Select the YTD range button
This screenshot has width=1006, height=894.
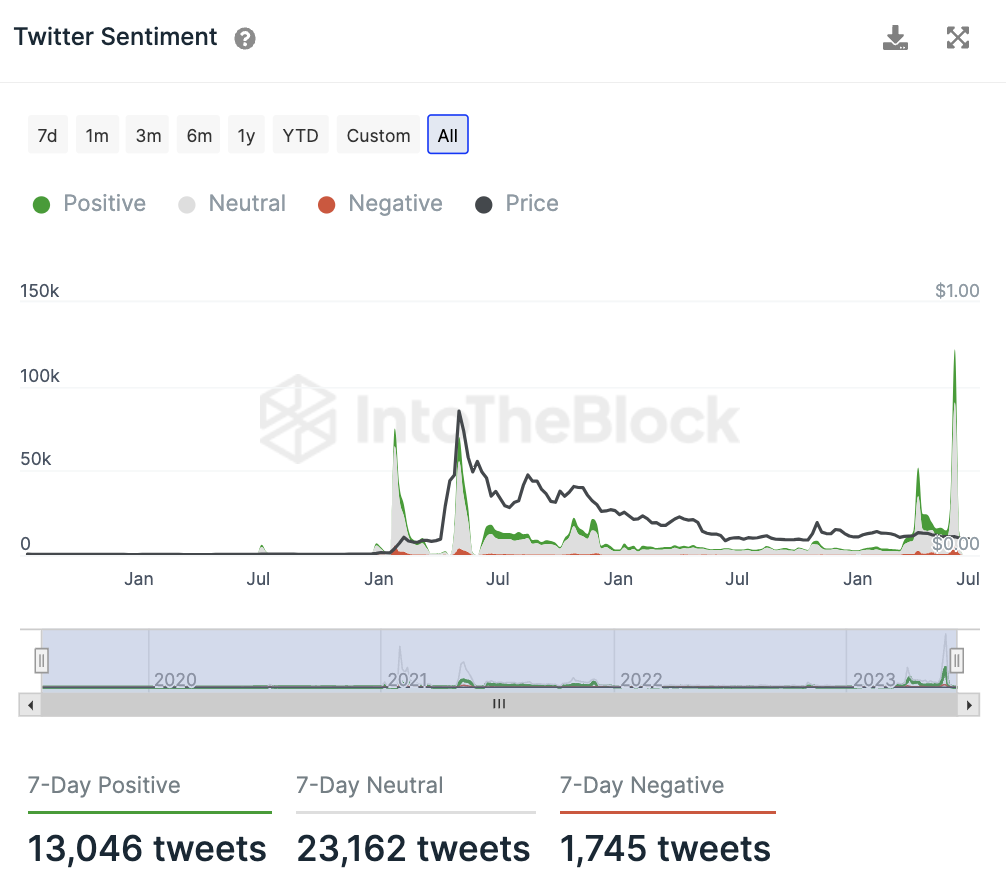[x=300, y=135]
